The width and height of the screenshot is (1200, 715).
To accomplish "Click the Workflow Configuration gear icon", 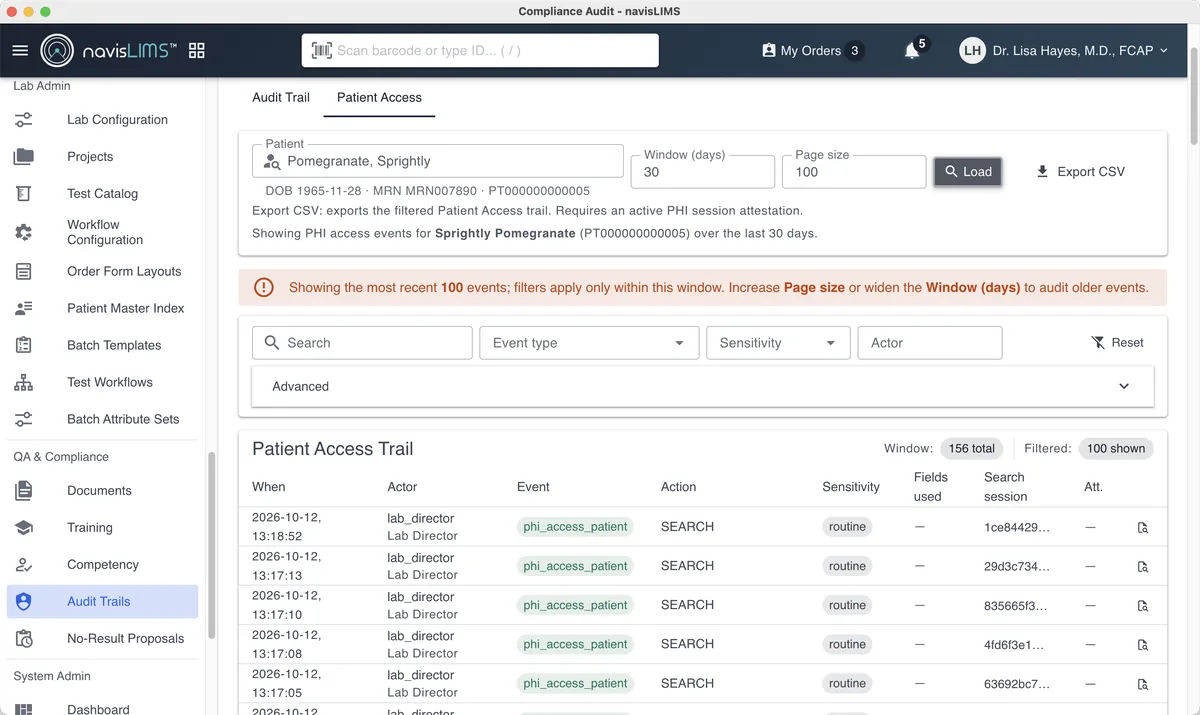I will click(24, 232).
